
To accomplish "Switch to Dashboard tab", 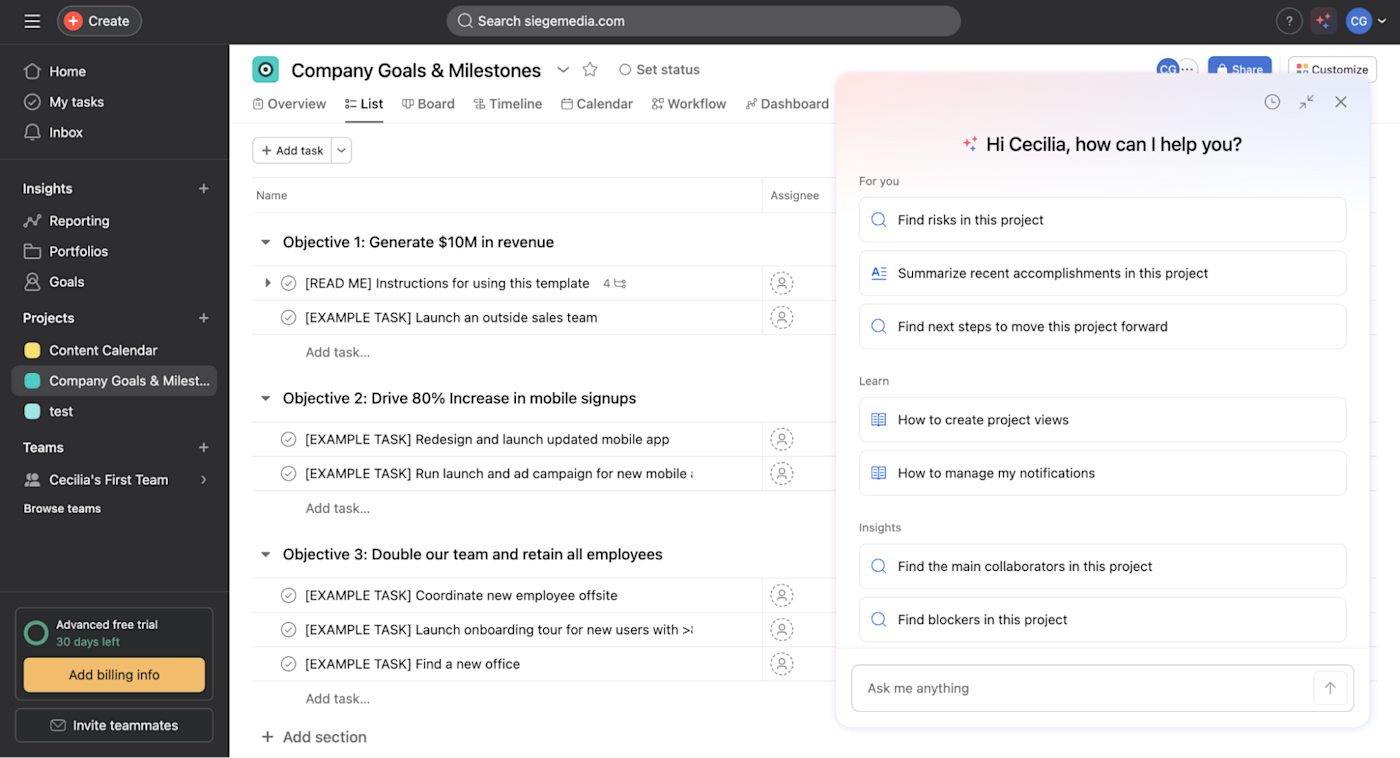I will coord(787,104).
